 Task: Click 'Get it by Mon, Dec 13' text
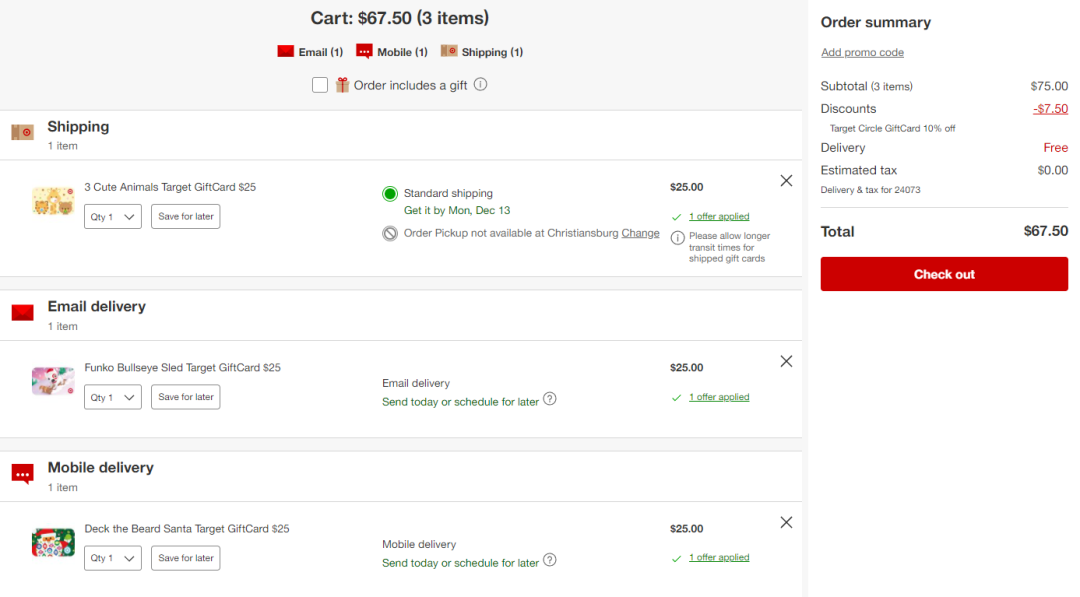click(457, 211)
